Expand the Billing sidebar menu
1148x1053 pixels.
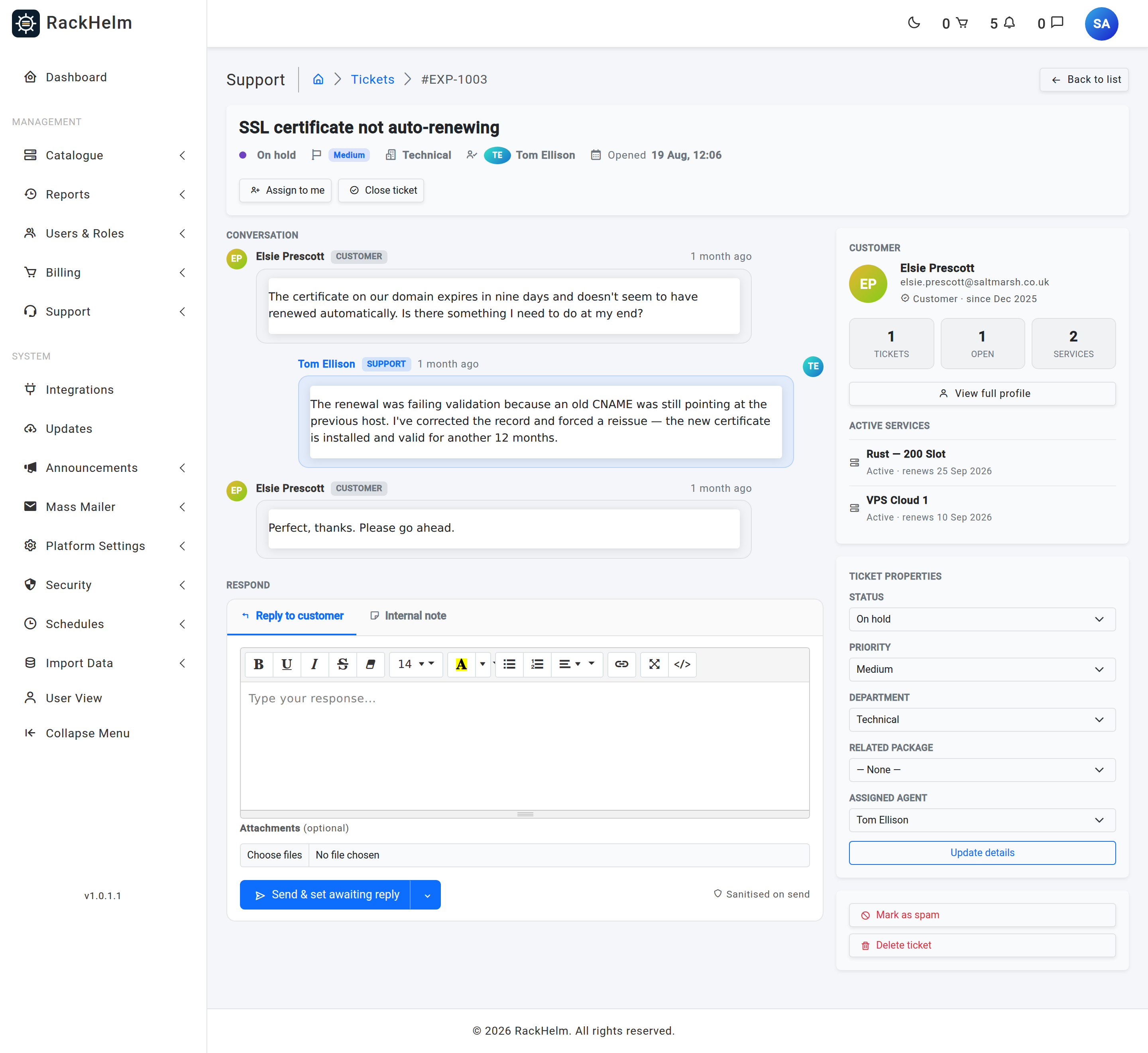pyautogui.click(x=103, y=272)
